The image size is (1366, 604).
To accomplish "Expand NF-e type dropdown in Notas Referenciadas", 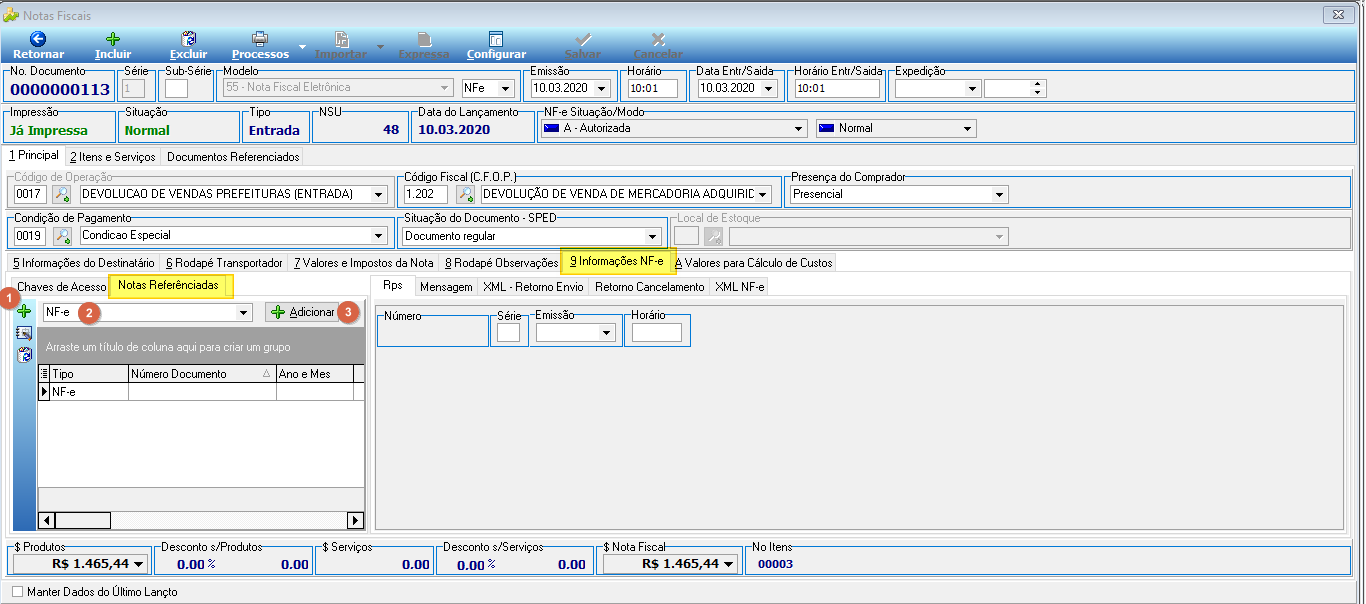I will coord(243,313).
